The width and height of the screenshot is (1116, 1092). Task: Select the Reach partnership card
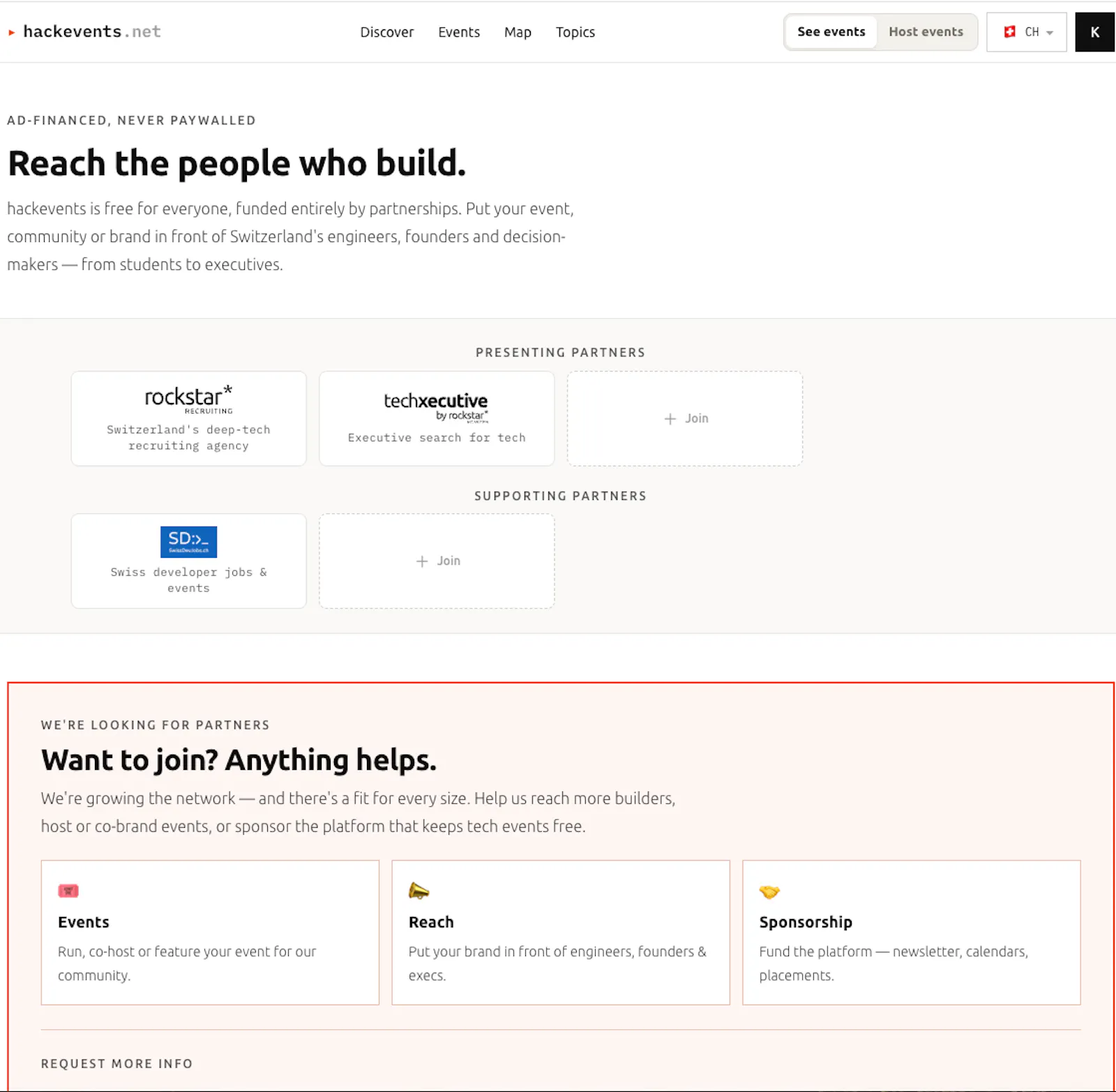coord(561,932)
